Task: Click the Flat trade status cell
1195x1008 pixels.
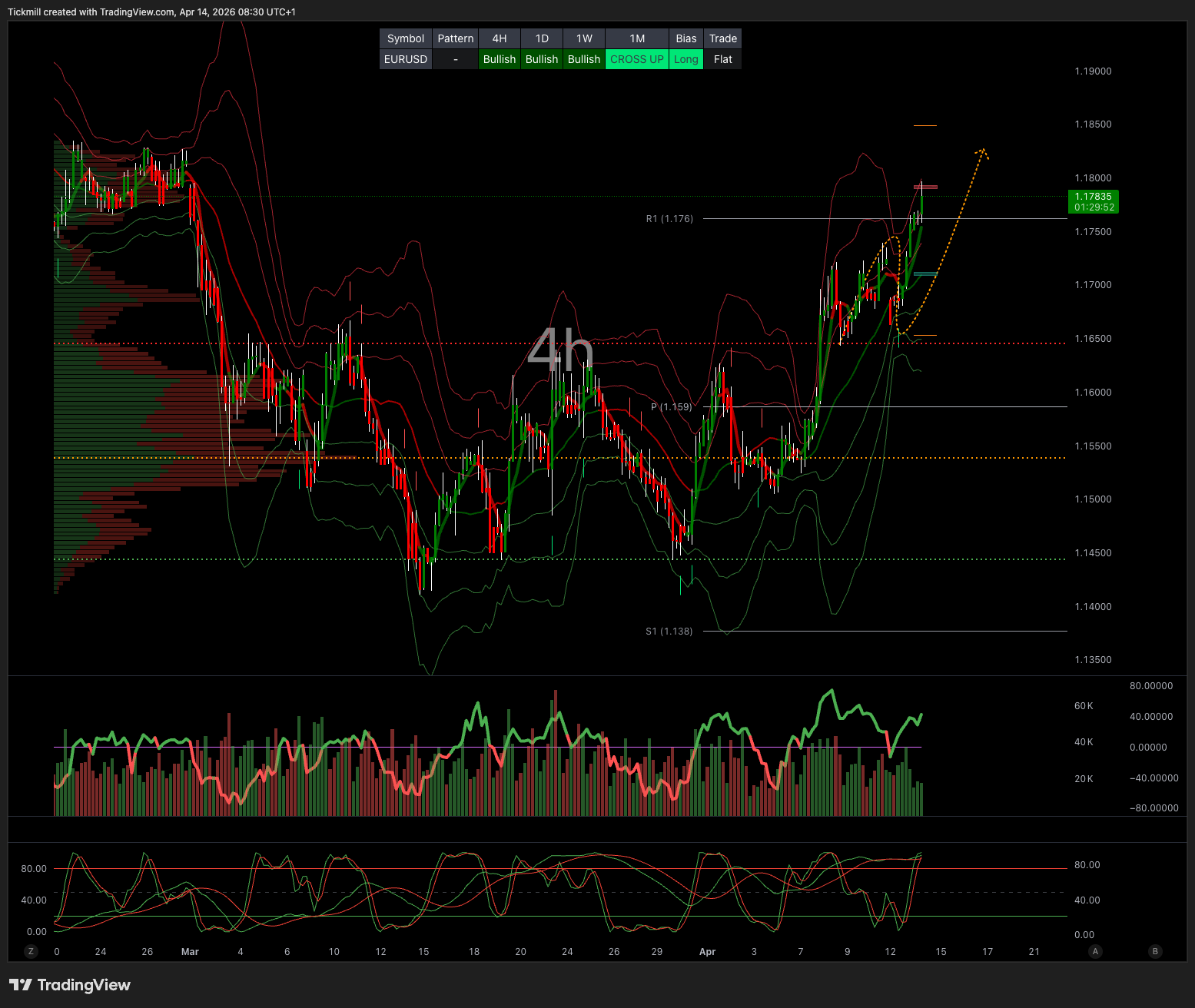Action: 722,59
